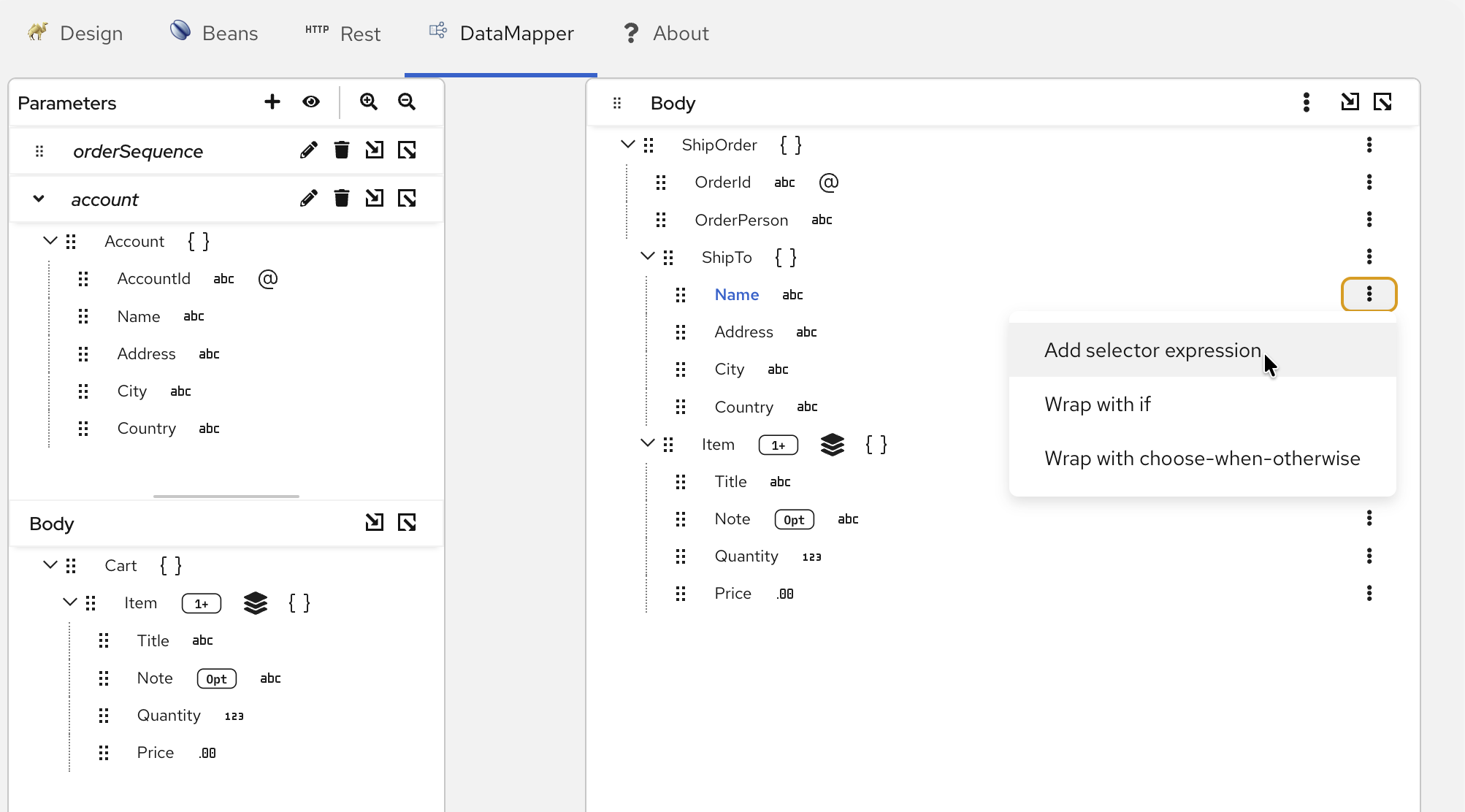Screen dimensions: 1465x812
Task: Zoom out of the Parameters tree
Action: pos(407,102)
